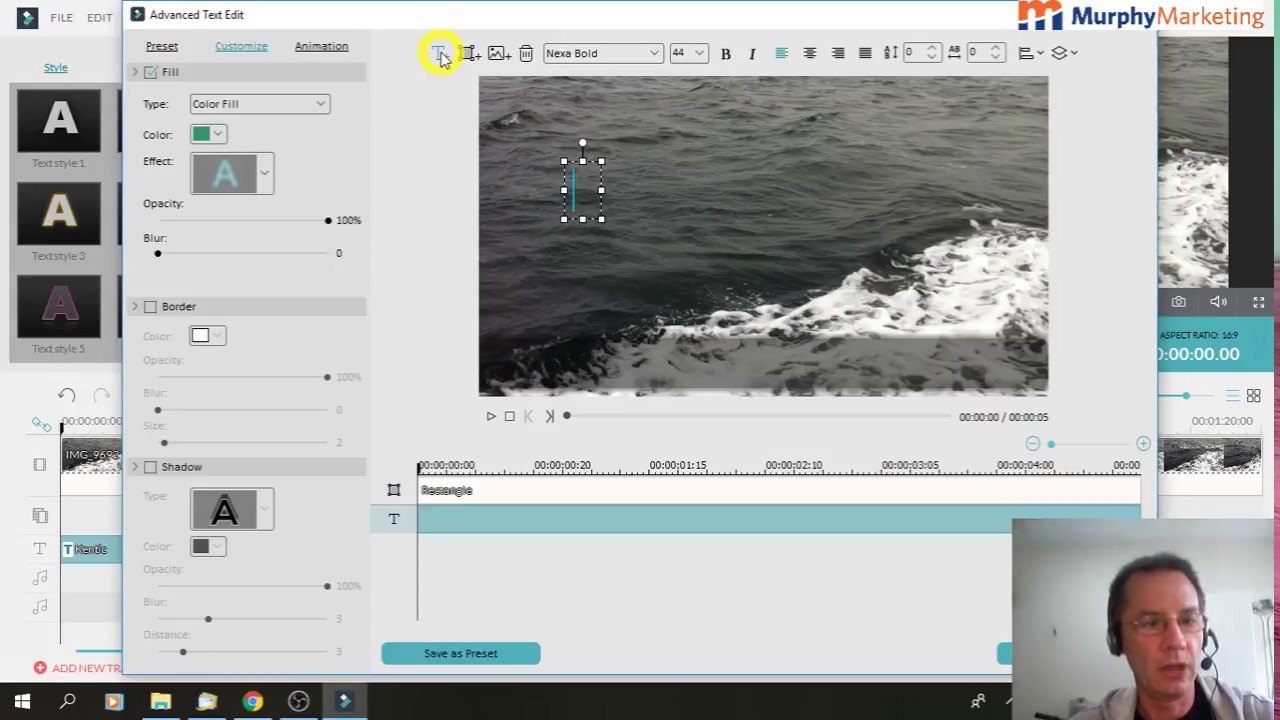1280x720 pixels.
Task: Step to the next frame
Action: click(x=549, y=416)
